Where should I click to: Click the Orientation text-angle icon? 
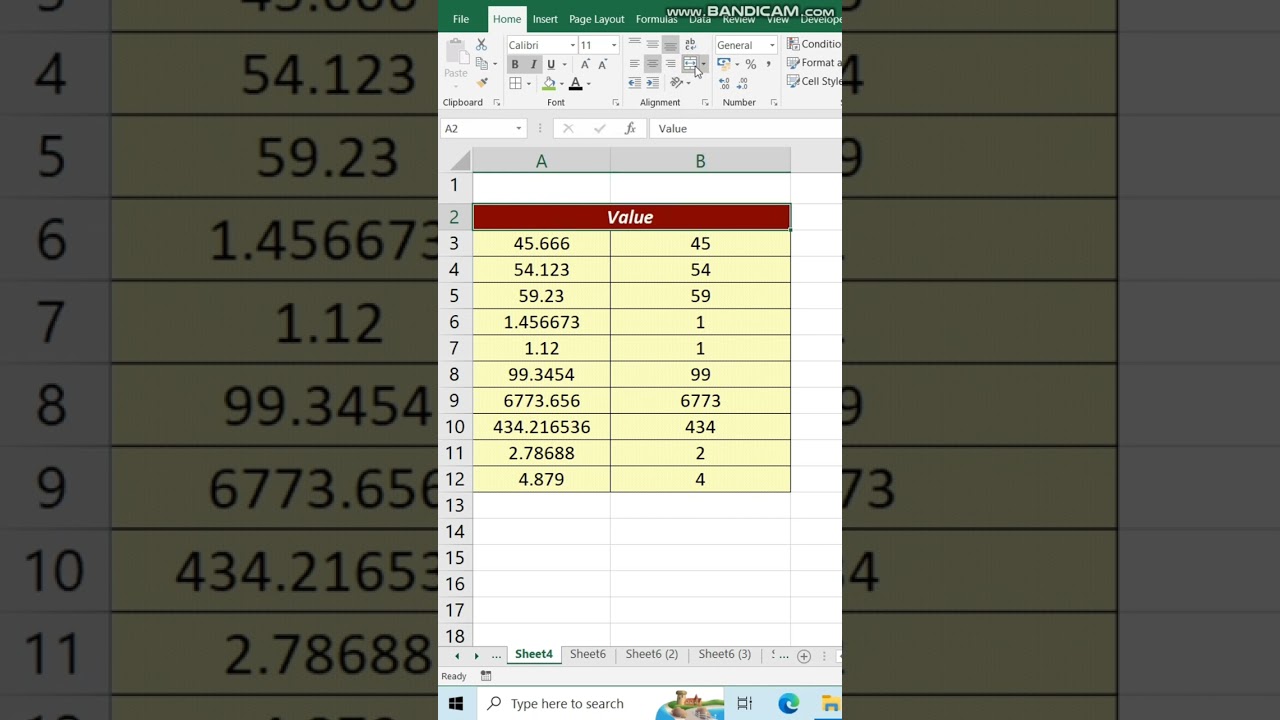[677, 83]
